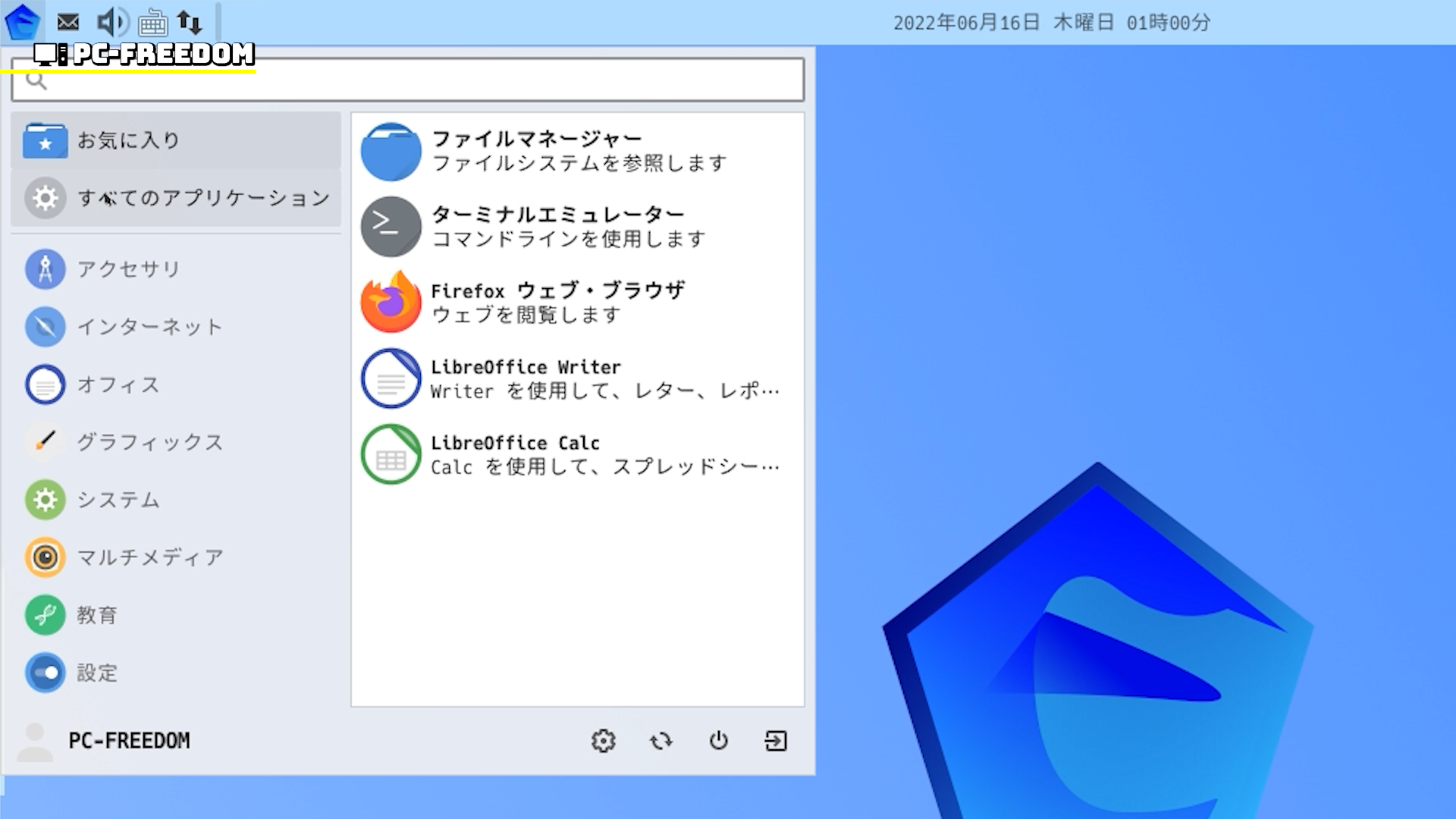Open the インターネット category
This screenshot has height=819, width=1456.
click(x=150, y=327)
